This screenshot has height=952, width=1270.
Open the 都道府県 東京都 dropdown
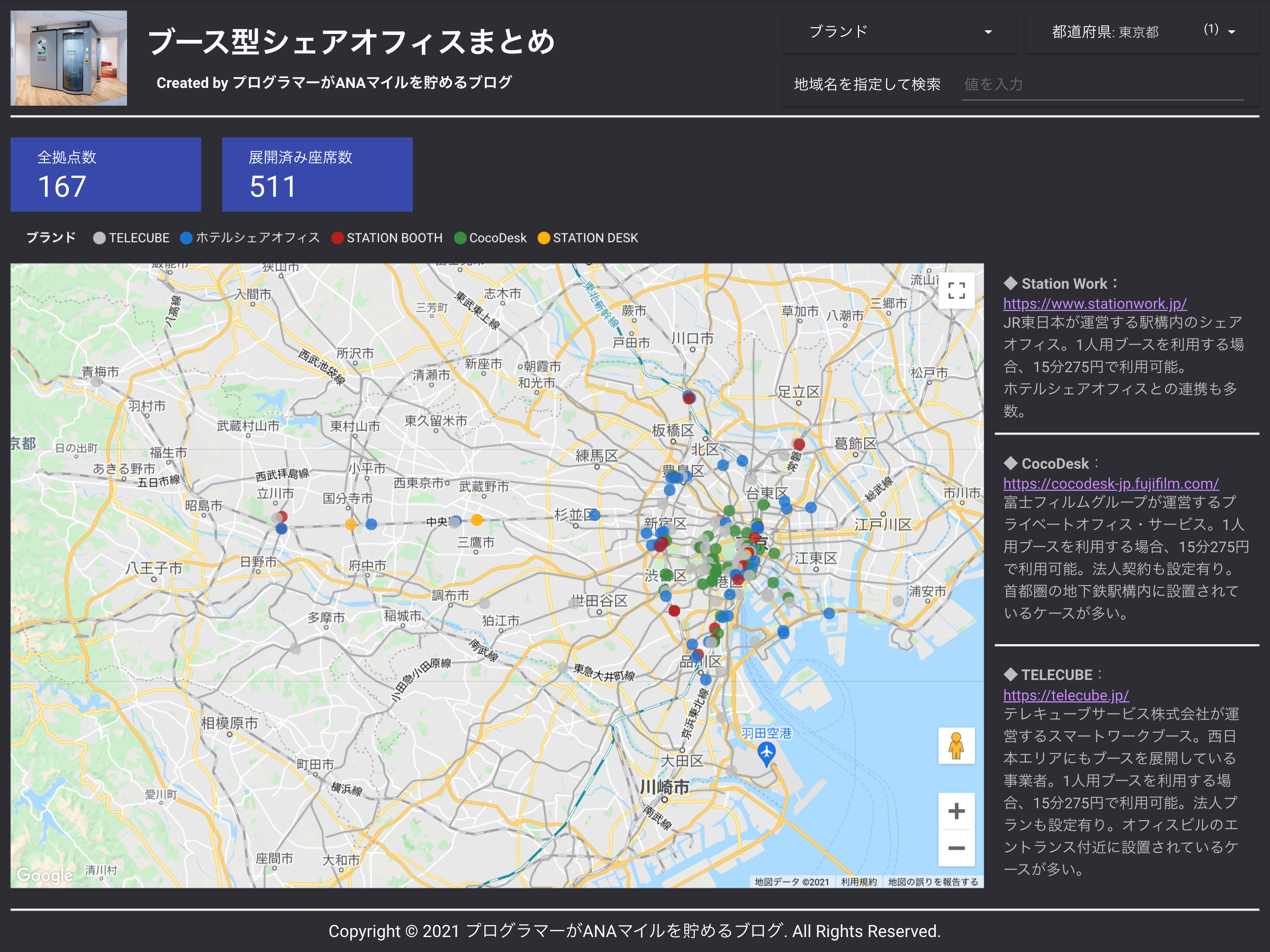pos(1143,32)
